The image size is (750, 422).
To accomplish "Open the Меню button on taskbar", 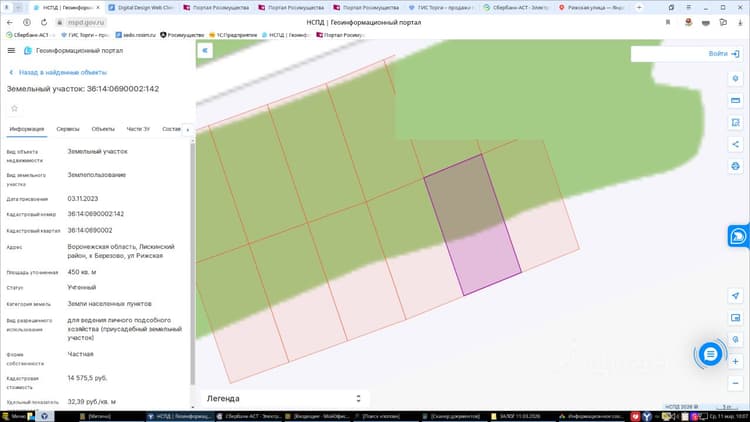I will (13, 417).
